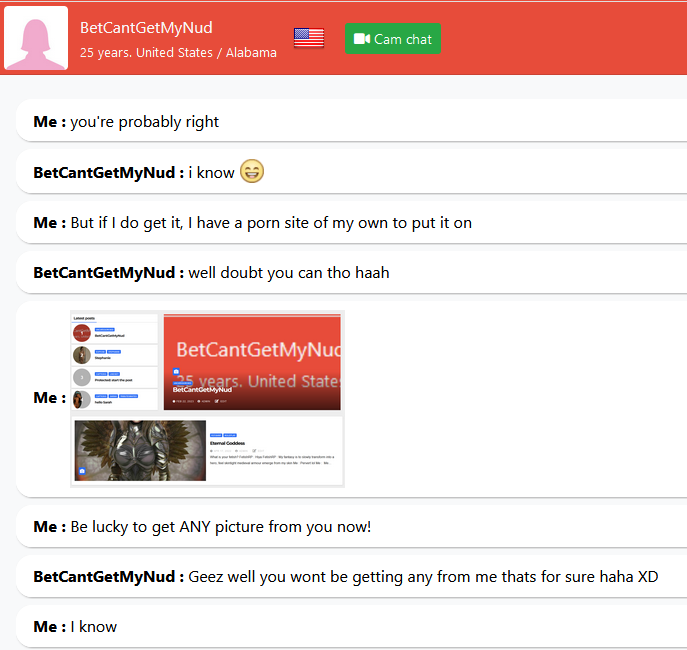Image resolution: width=687 pixels, height=650 pixels.
Task: Select the "well doubt you can tho haah" message
Action: point(289,272)
